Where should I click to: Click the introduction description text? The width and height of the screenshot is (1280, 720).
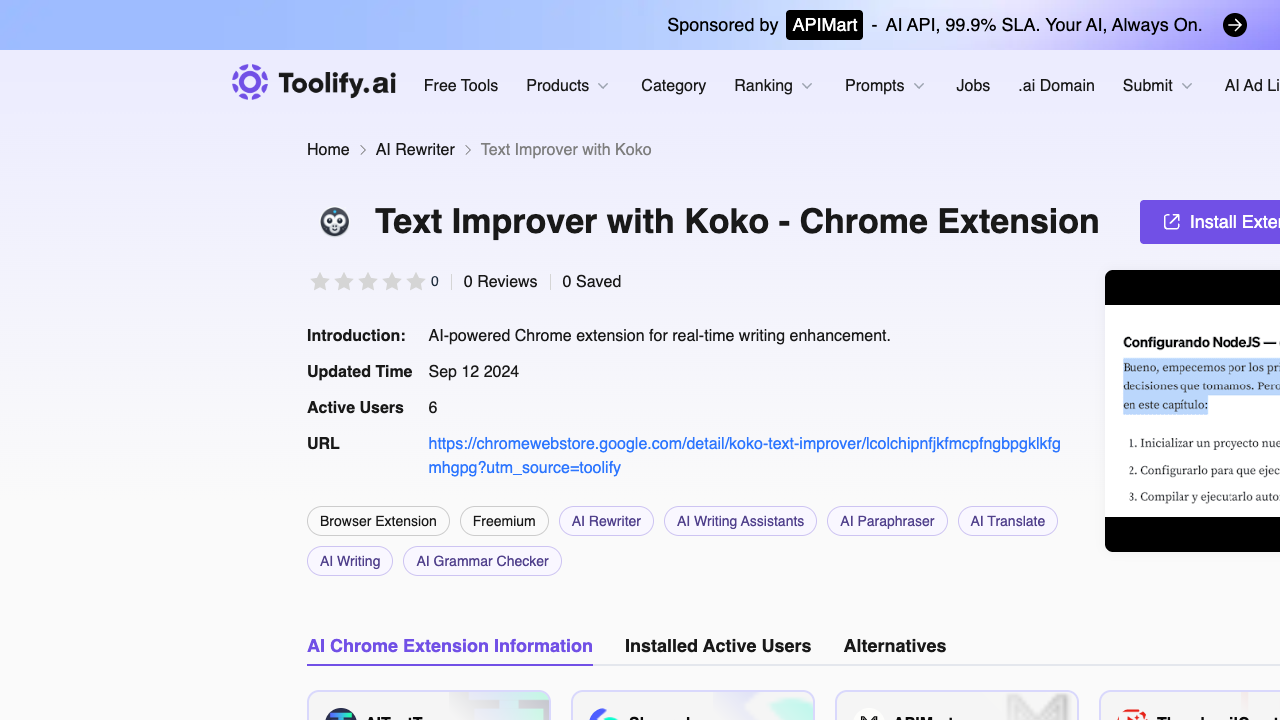659,336
